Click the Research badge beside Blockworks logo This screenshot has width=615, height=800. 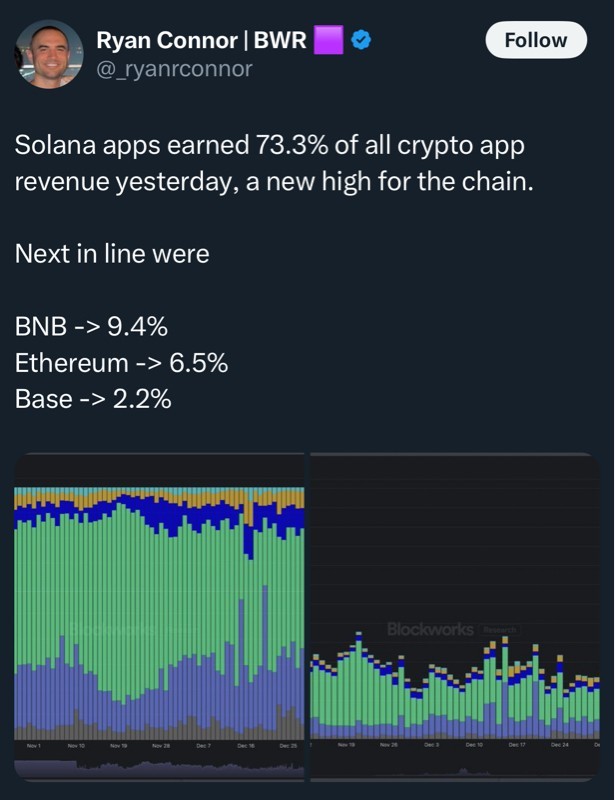(498, 629)
